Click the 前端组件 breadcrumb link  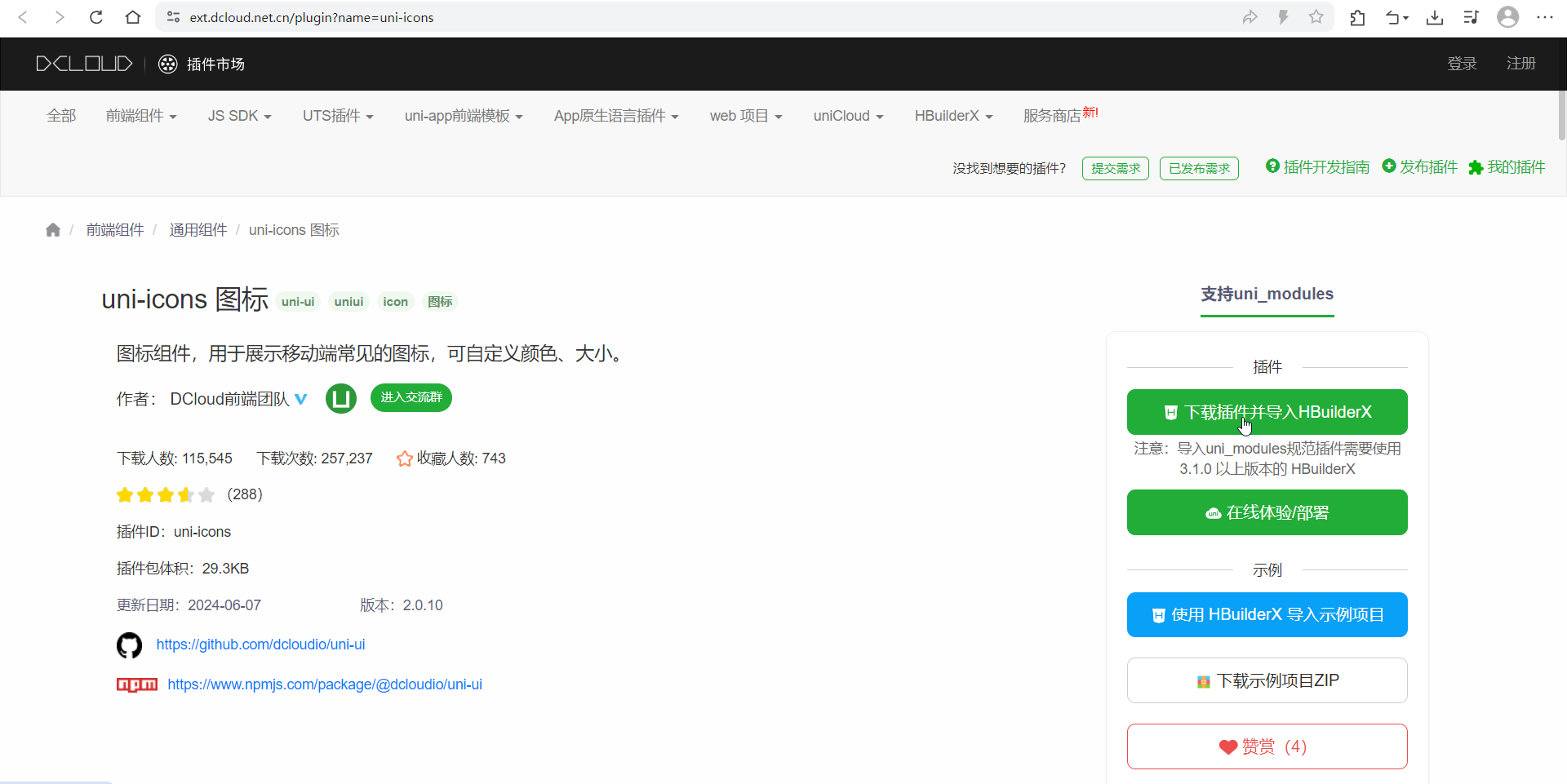(x=115, y=230)
